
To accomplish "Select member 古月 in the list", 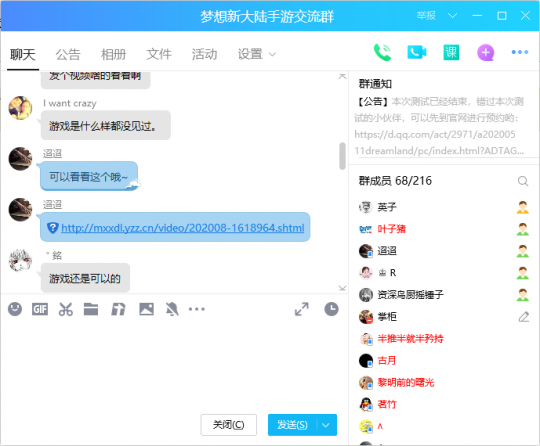I will pos(444,361).
